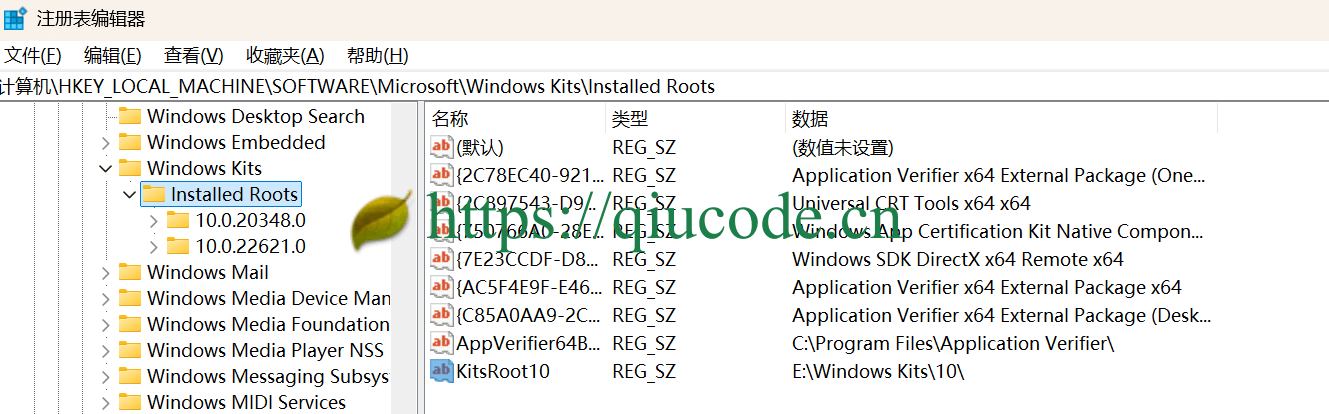This screenshot has width=1329, height=414.
Task: Click the Windows Media Foundation folder icon
Action: pyautogui.click(x=130, y=324)
